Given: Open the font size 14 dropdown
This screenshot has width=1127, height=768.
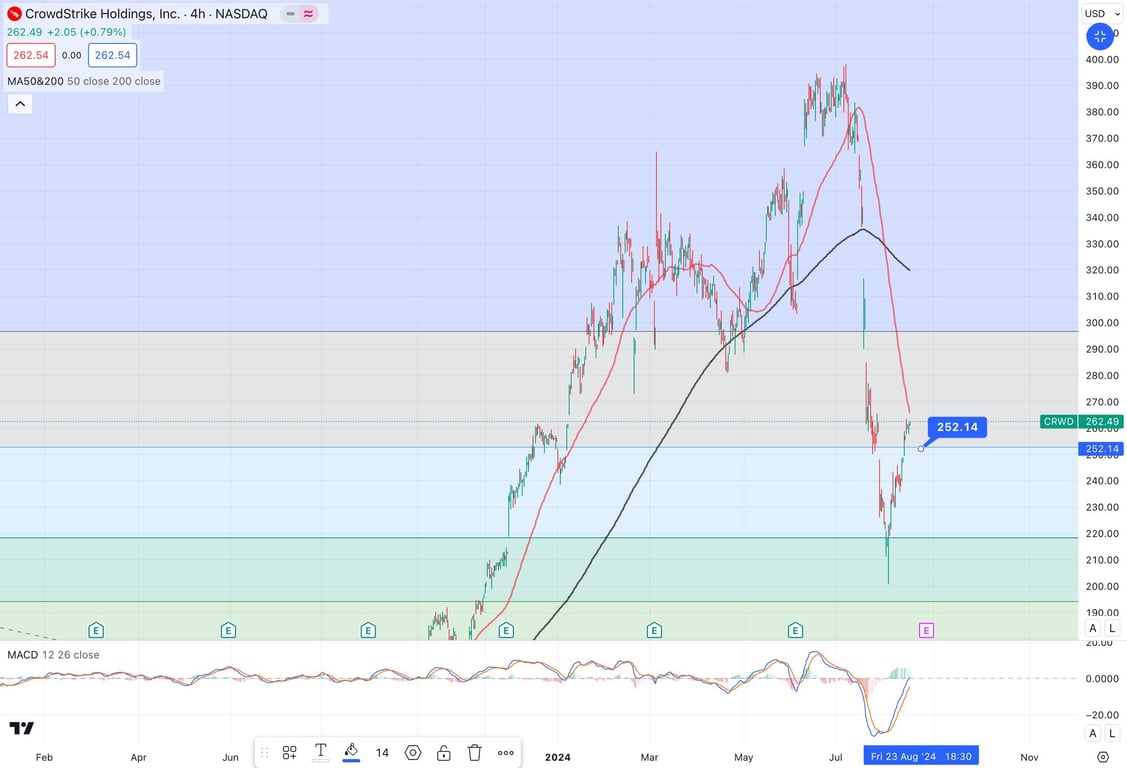Looking at the screenshot, I should pos(382,752).
